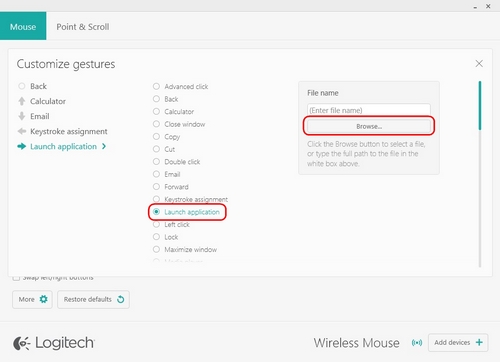Choose Keystroke assignment radio in action list

pyautogui.click(x=190, y=199)
